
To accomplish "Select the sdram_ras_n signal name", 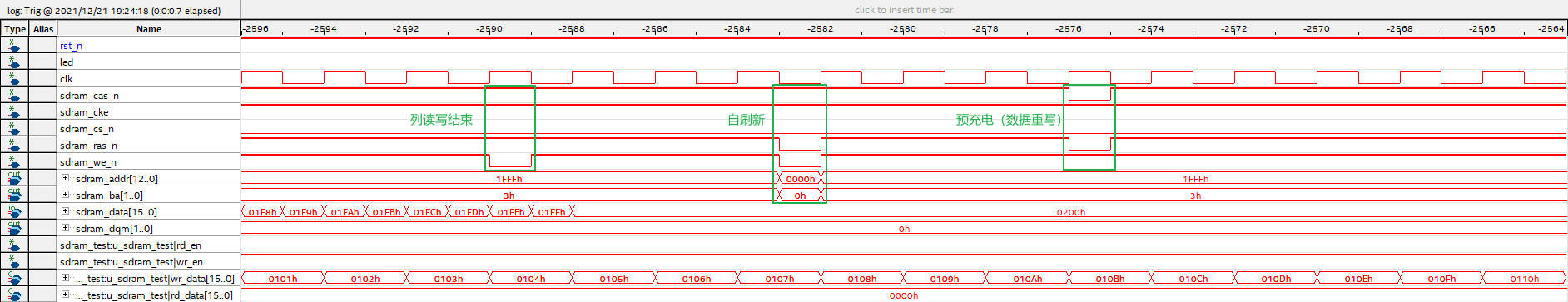I will [x=88, y=146].
